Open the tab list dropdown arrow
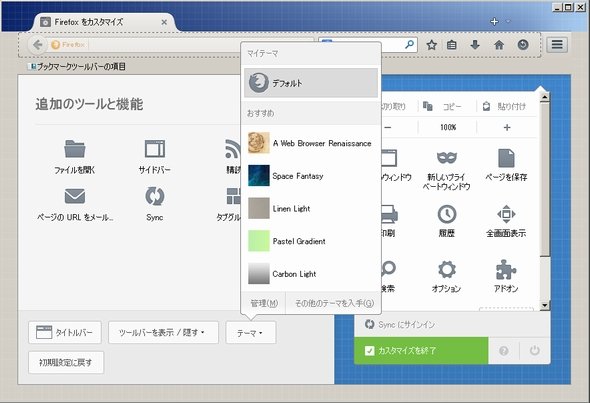The width and height of the screenshot is (590, 403). [508, 21]
